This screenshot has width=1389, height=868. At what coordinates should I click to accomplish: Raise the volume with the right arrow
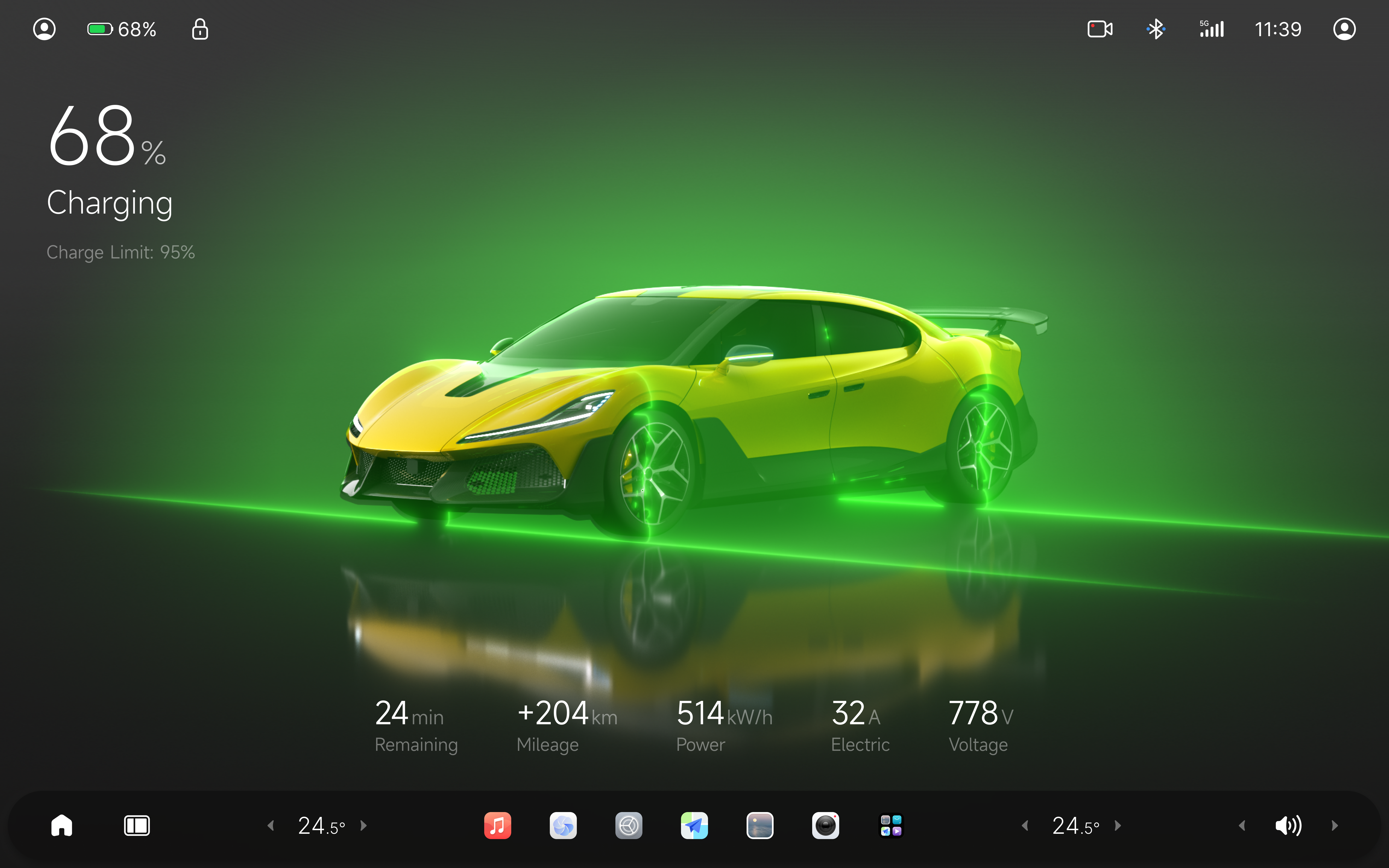coord(1335,826)
